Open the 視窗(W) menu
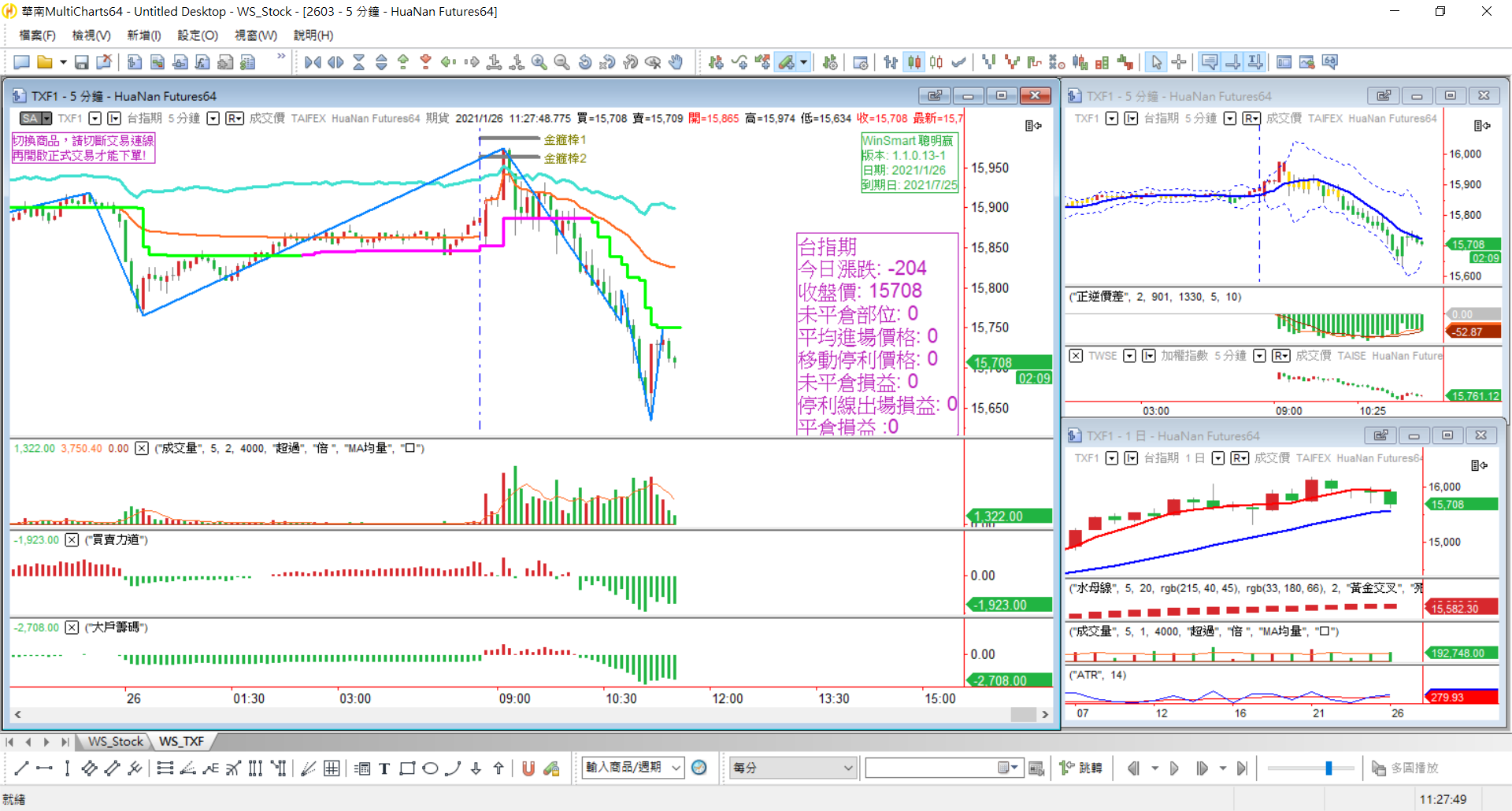1512x811 pixels. tap(256, 35)
